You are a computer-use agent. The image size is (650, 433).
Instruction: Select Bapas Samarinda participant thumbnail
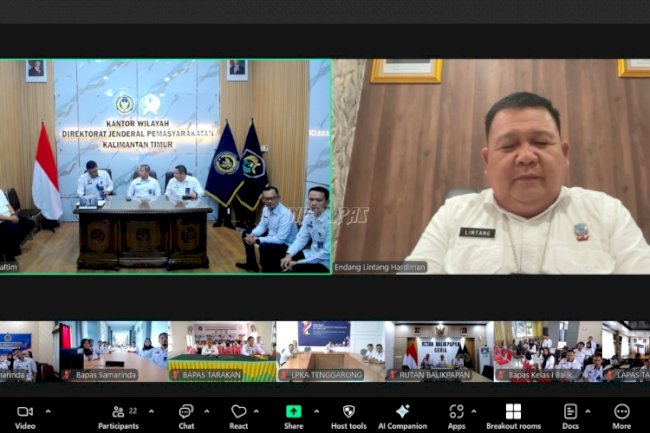114,351
